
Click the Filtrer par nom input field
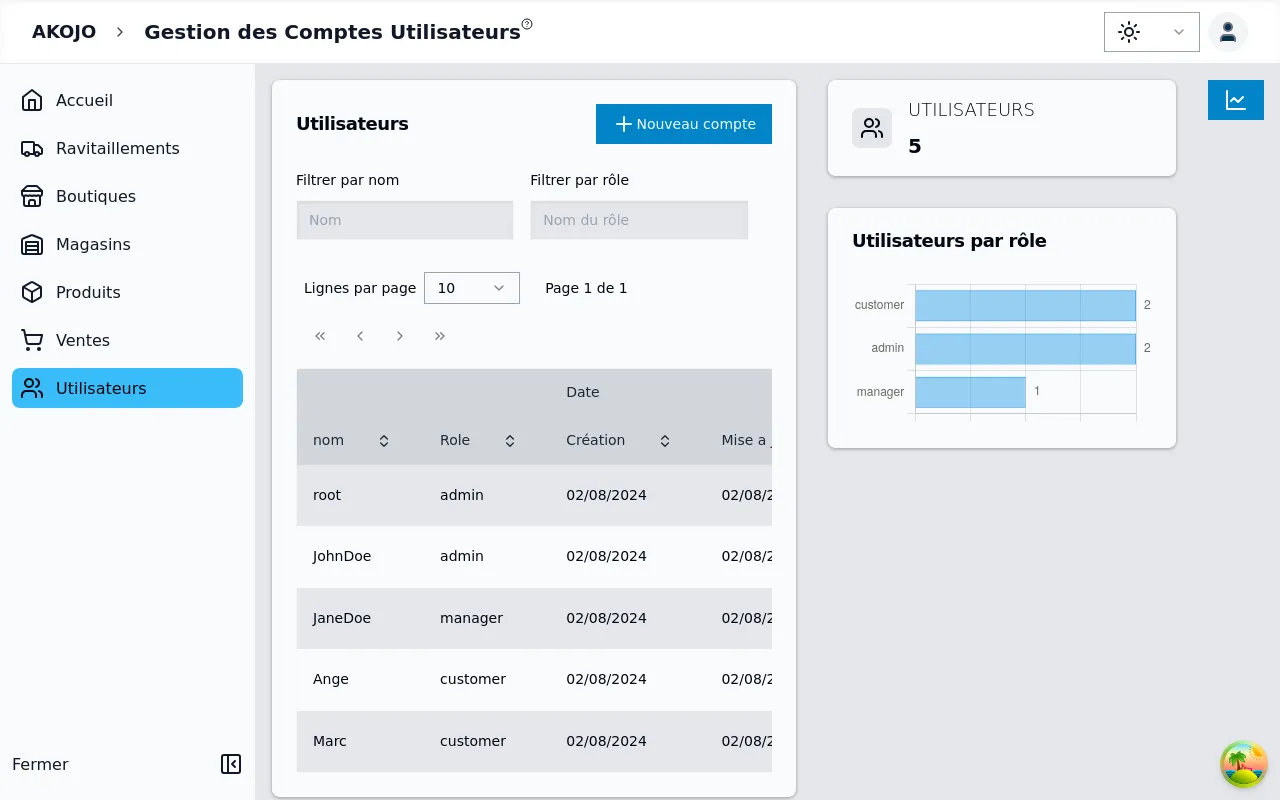pyautogui.click(x=404, y=220)
